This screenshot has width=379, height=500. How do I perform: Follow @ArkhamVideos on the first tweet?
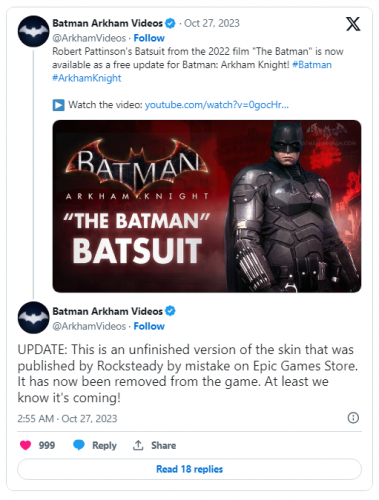point(149,38)
